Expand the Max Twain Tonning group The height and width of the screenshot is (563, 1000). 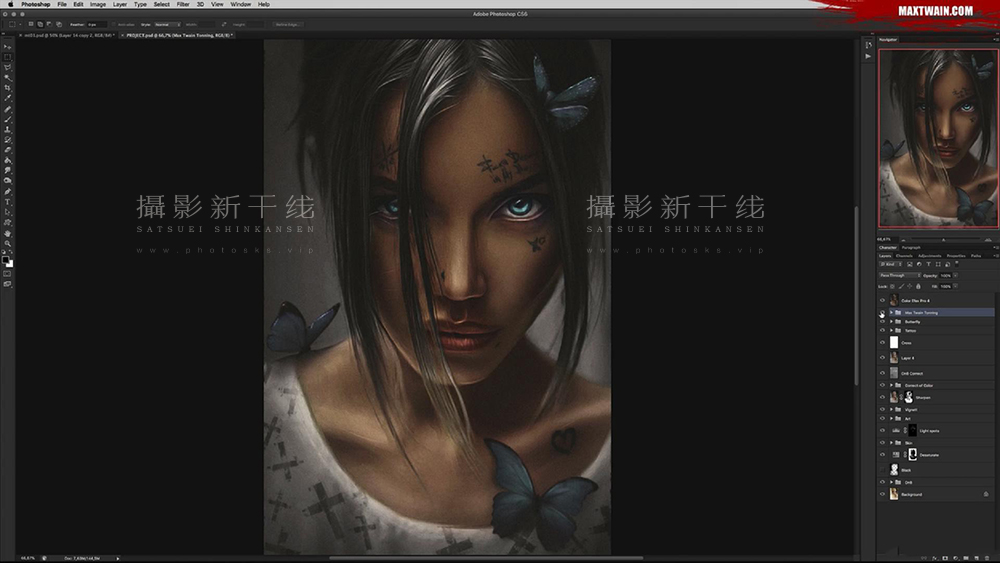click(x=892, y=312)
